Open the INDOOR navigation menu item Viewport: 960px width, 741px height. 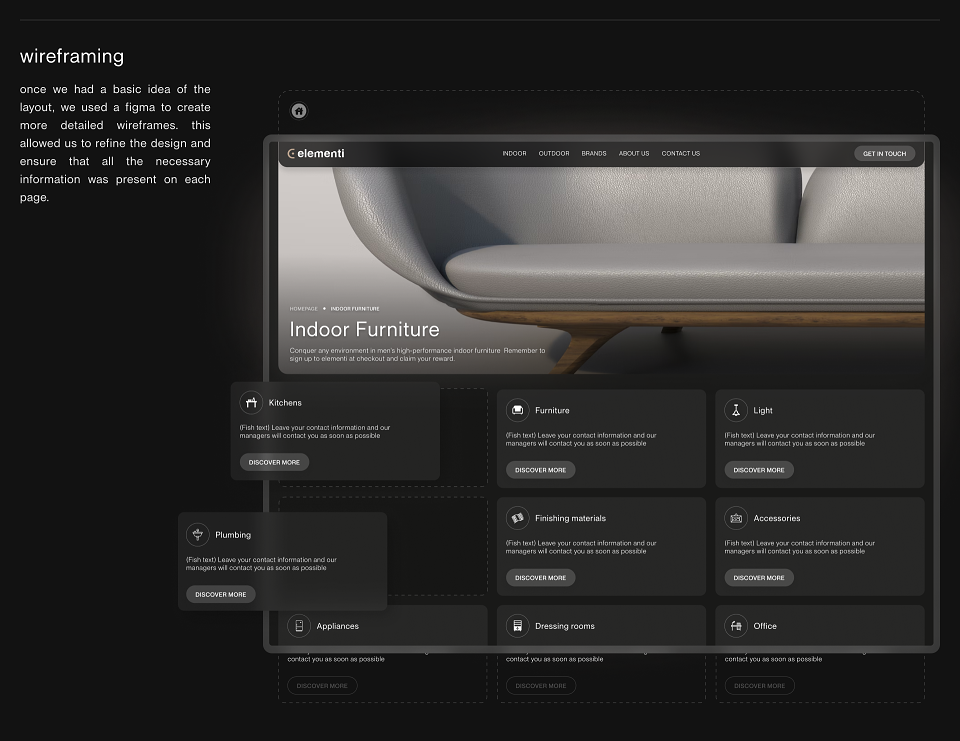[514, 154]
